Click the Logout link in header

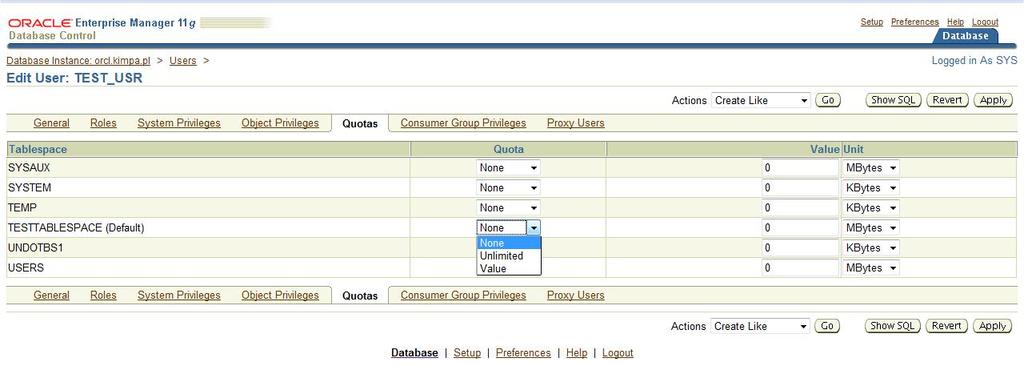point(985,22)
